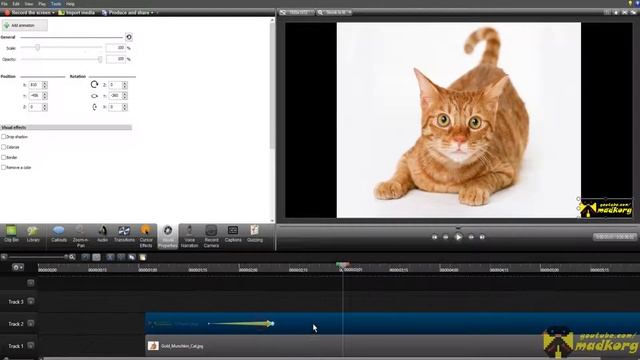Open the Record Camera tool
The height and width of the screenshot is (360, 640).
(x=211, y=236)
